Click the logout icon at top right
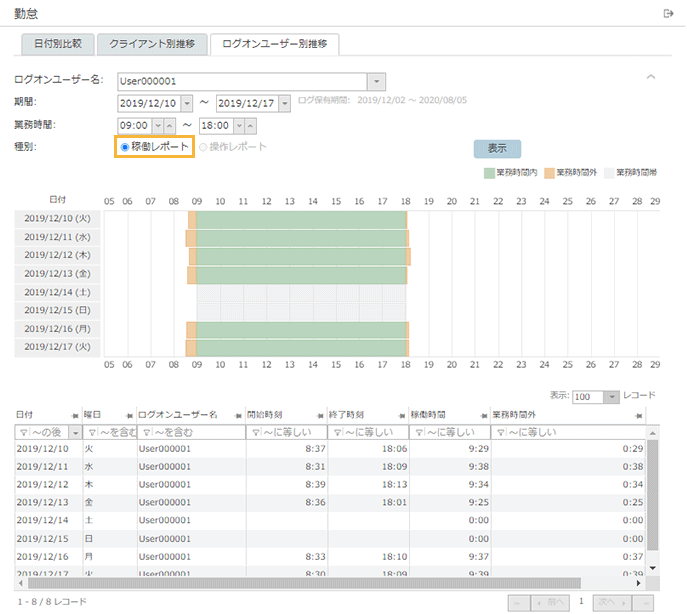 (668, 13)
